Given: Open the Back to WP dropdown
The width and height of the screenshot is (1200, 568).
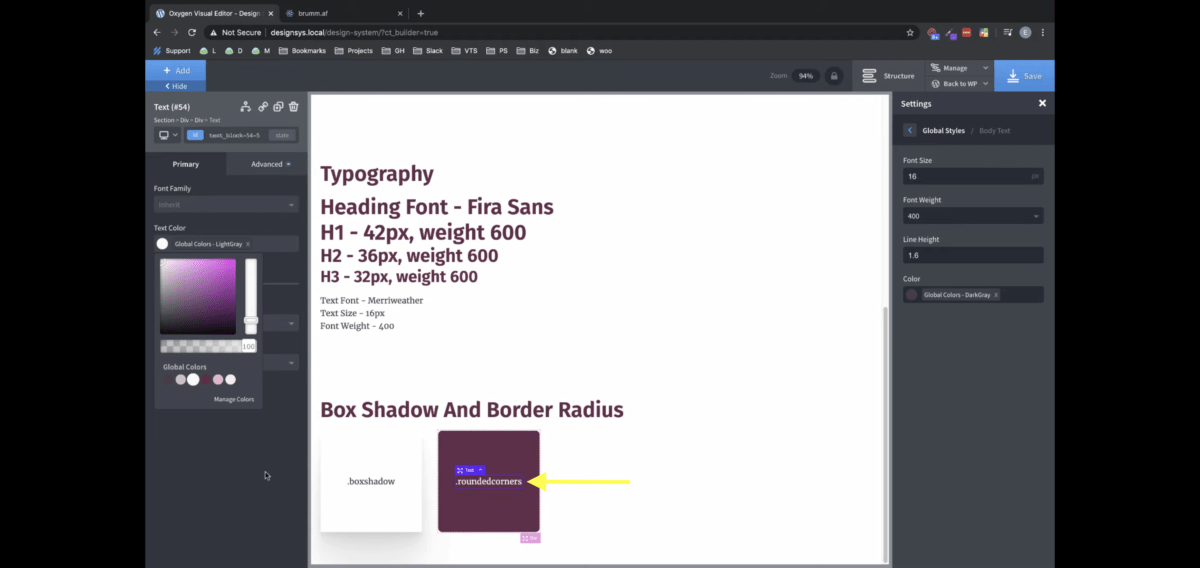Looking at the screenshot, I should [958, 84].
